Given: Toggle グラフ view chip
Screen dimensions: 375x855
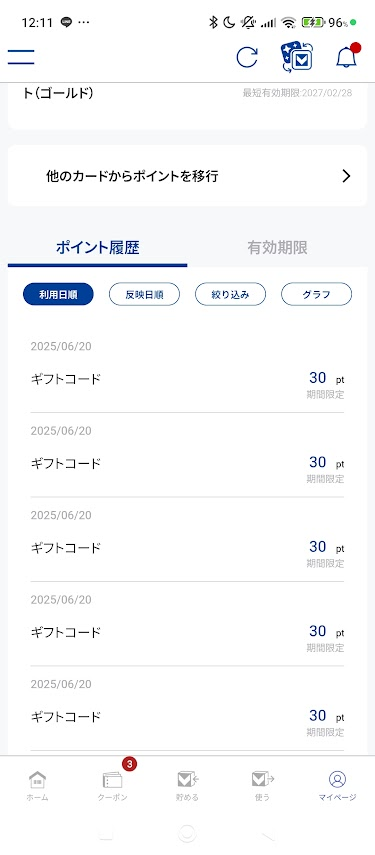Looking at the screenshot, I should pos(317,294).
